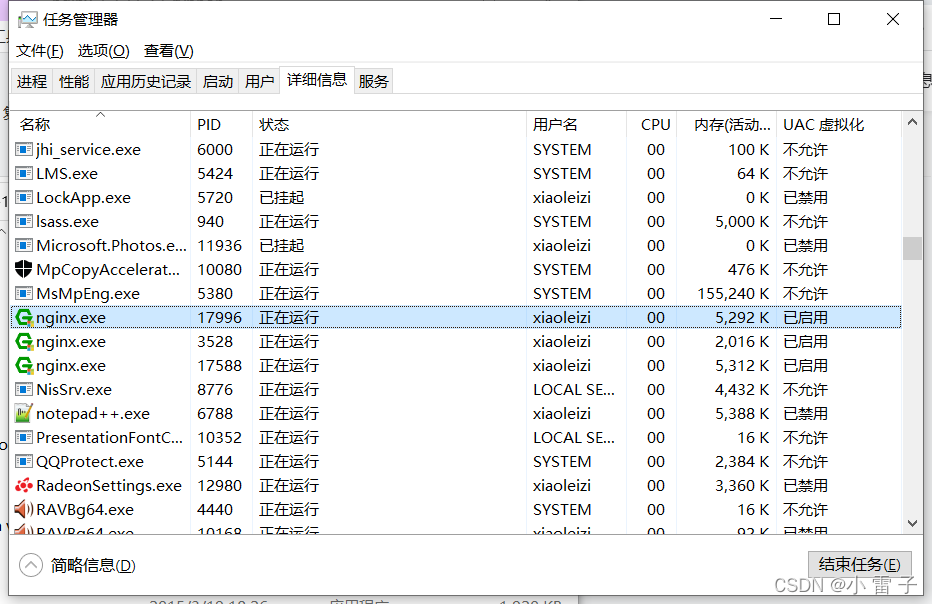The width and height of the screenshot is (932, 604).
Task: Switch to the 服务 tab
Action: pos(373,82)
